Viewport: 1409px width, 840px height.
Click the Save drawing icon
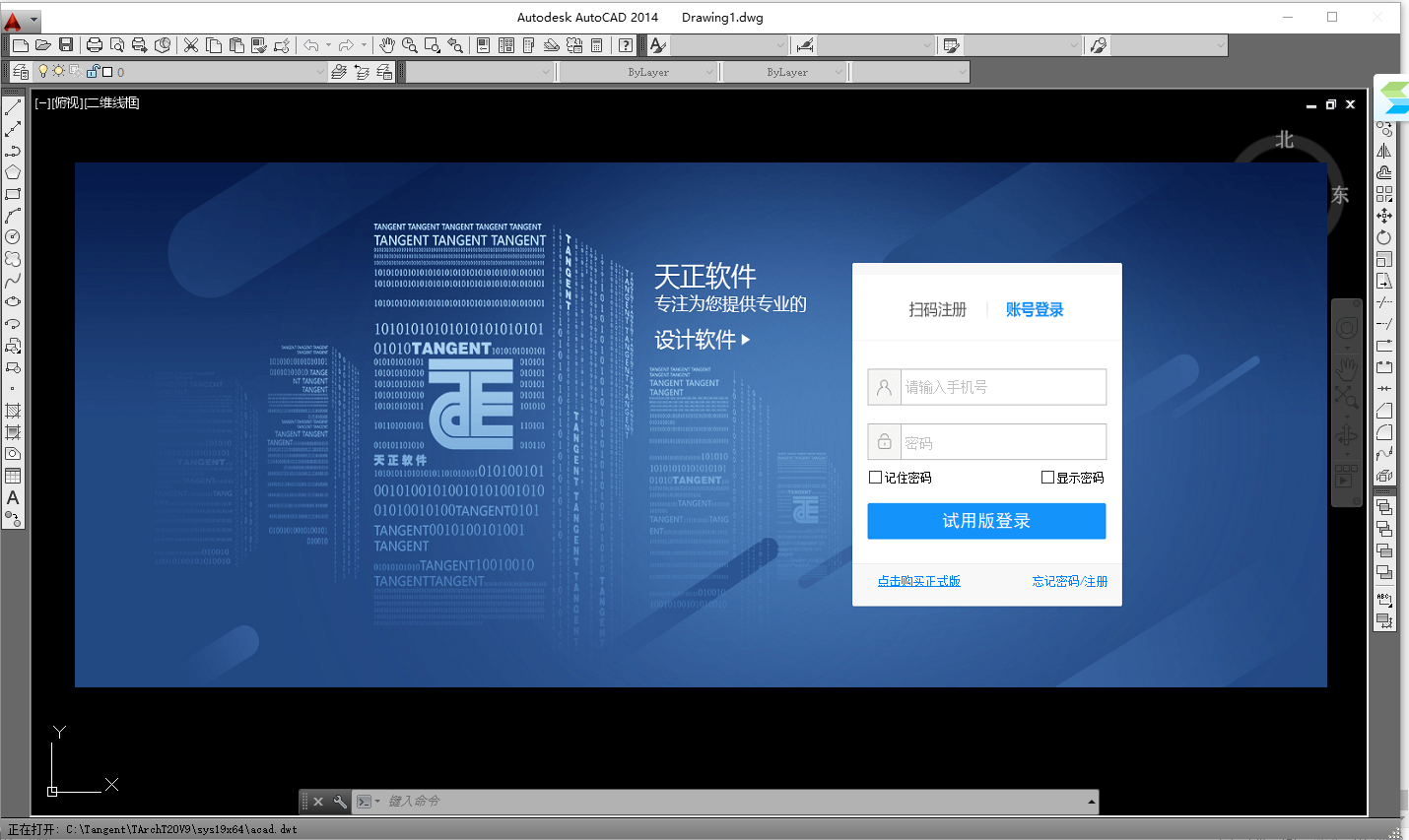[x=66, y=45]
